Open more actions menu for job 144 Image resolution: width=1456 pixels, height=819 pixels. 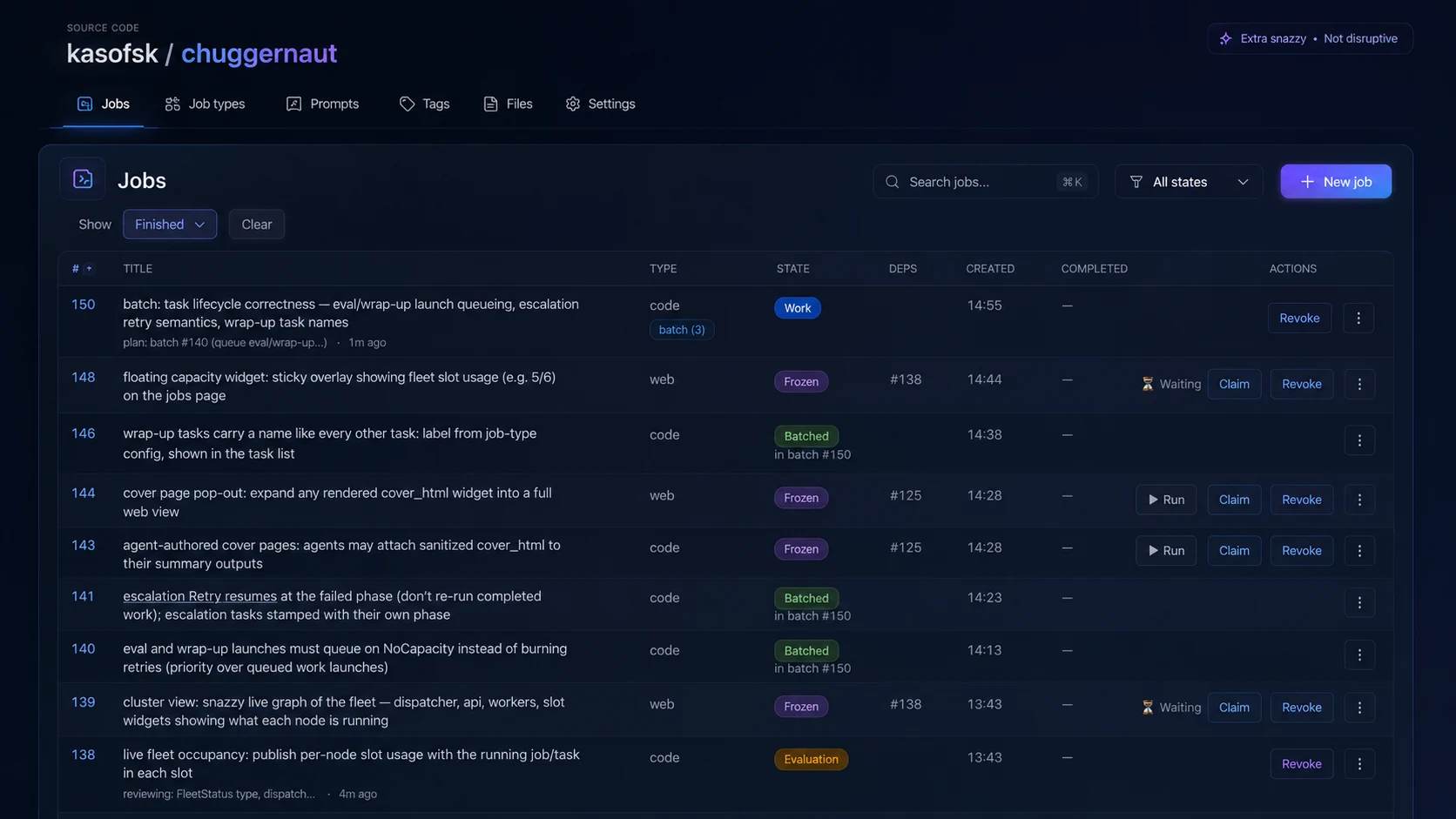pos(1359,500)
